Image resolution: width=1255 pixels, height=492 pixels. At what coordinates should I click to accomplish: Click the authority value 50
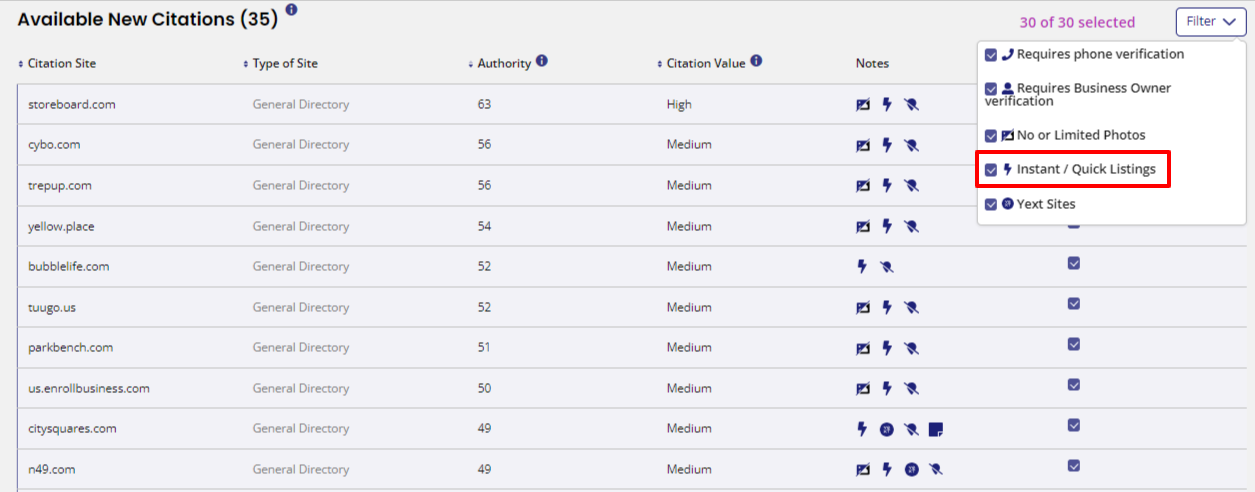pos(484,388)
